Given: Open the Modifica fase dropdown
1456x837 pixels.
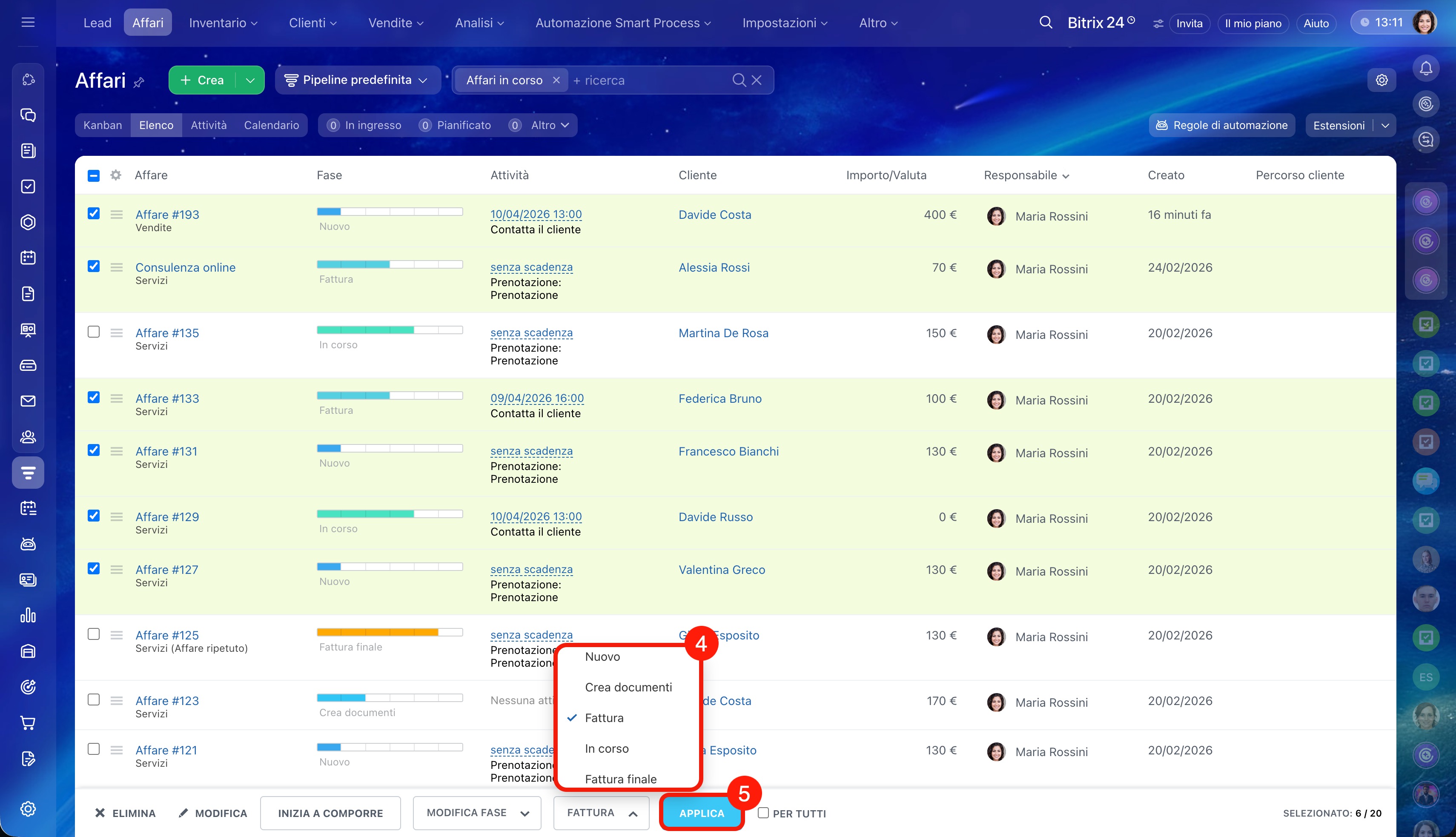Looking at the screenshot, I should tap(476, 812).
